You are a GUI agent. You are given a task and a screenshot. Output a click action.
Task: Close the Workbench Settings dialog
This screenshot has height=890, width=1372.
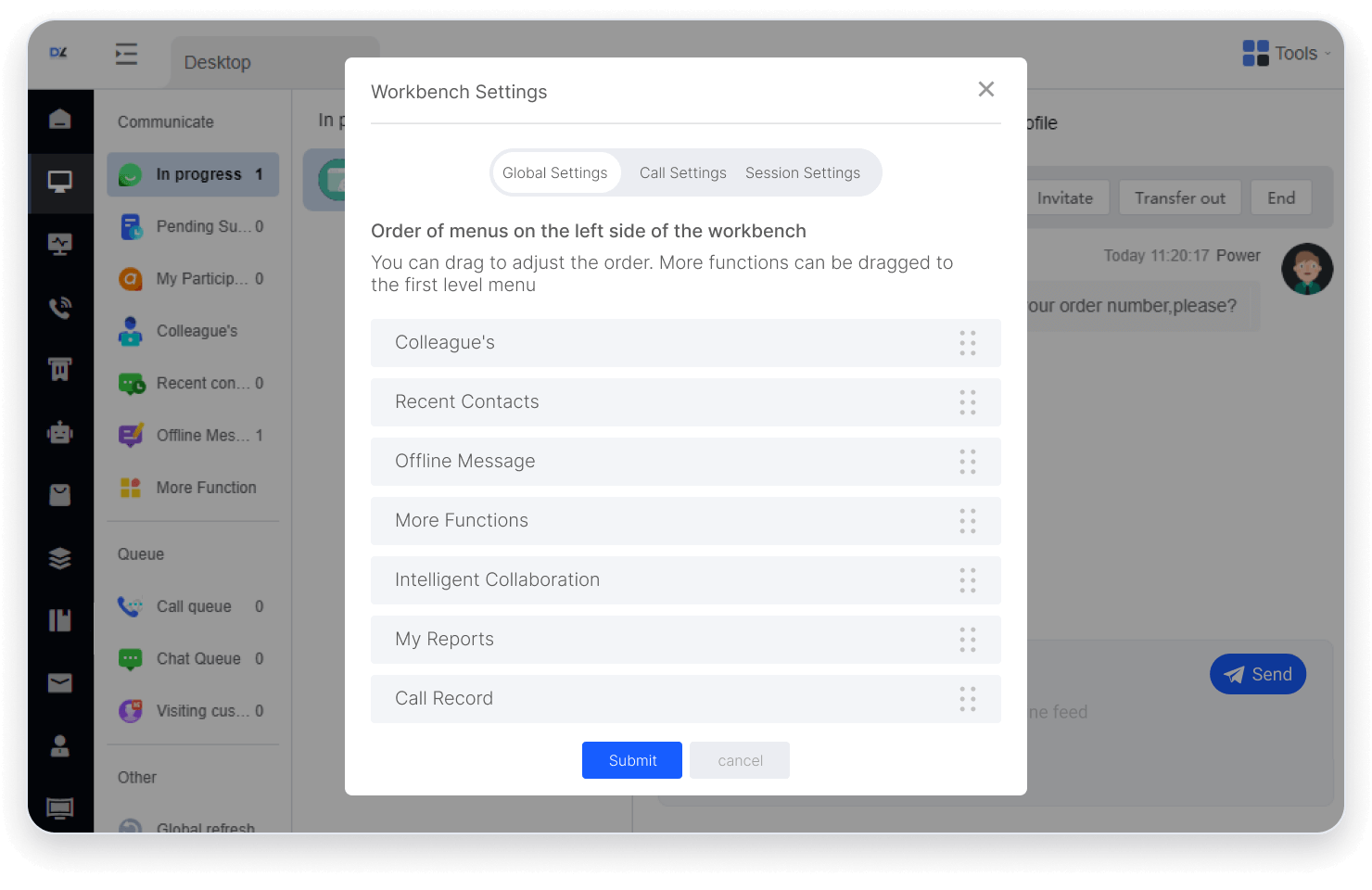985,89
